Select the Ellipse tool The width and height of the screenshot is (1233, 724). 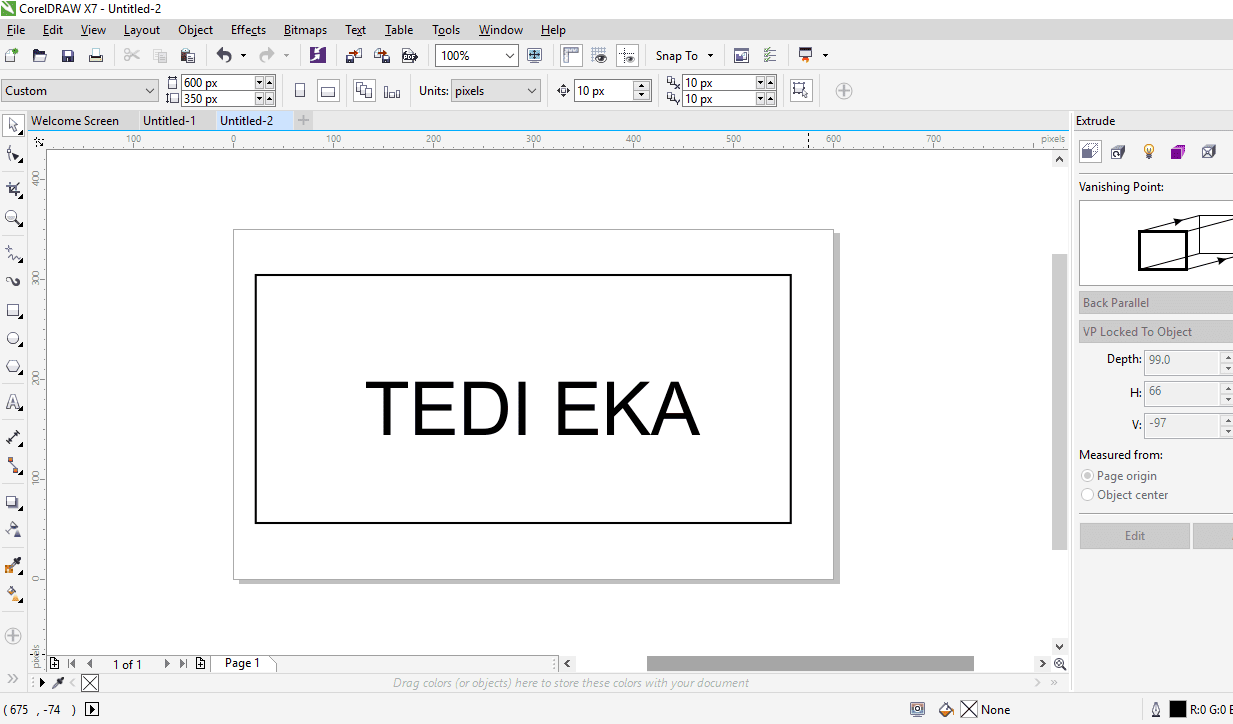(13, 339)
